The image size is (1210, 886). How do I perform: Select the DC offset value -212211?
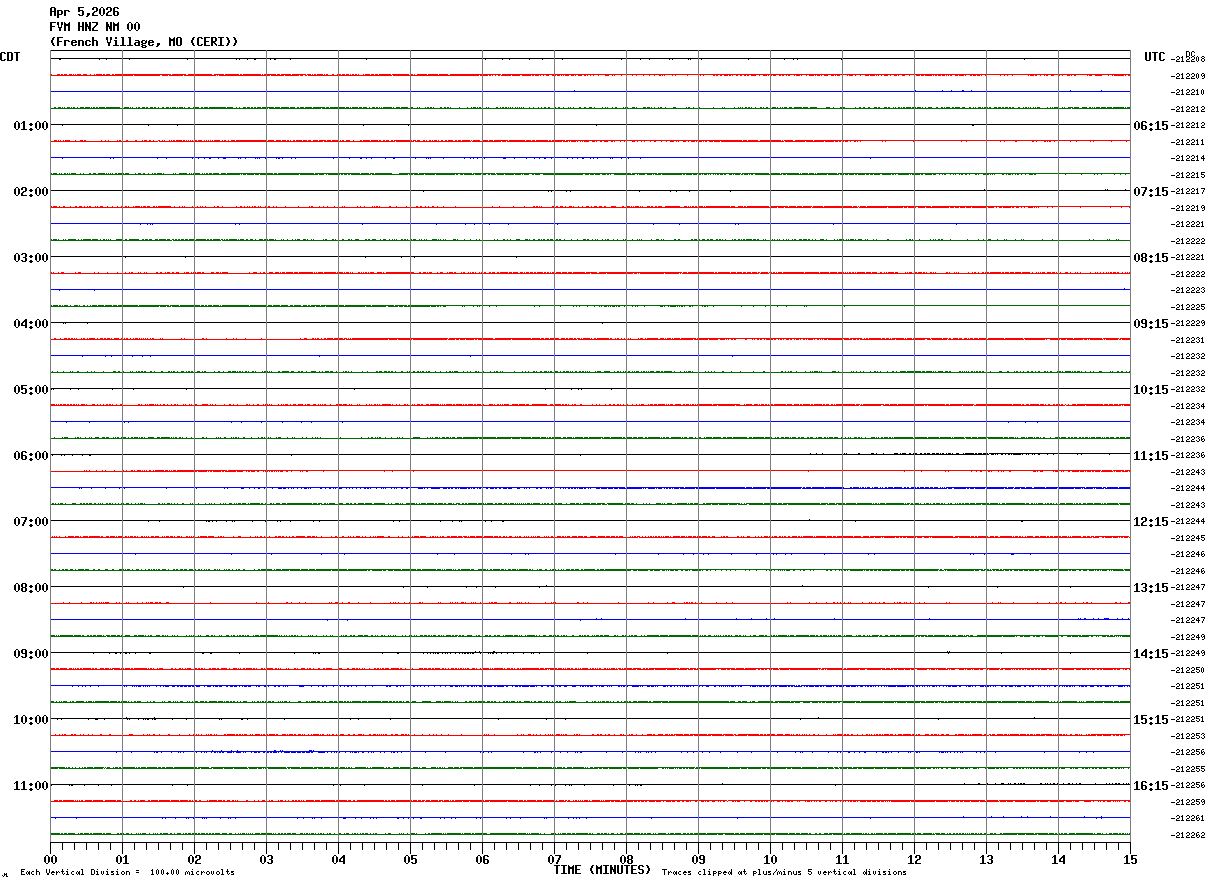1188,142
